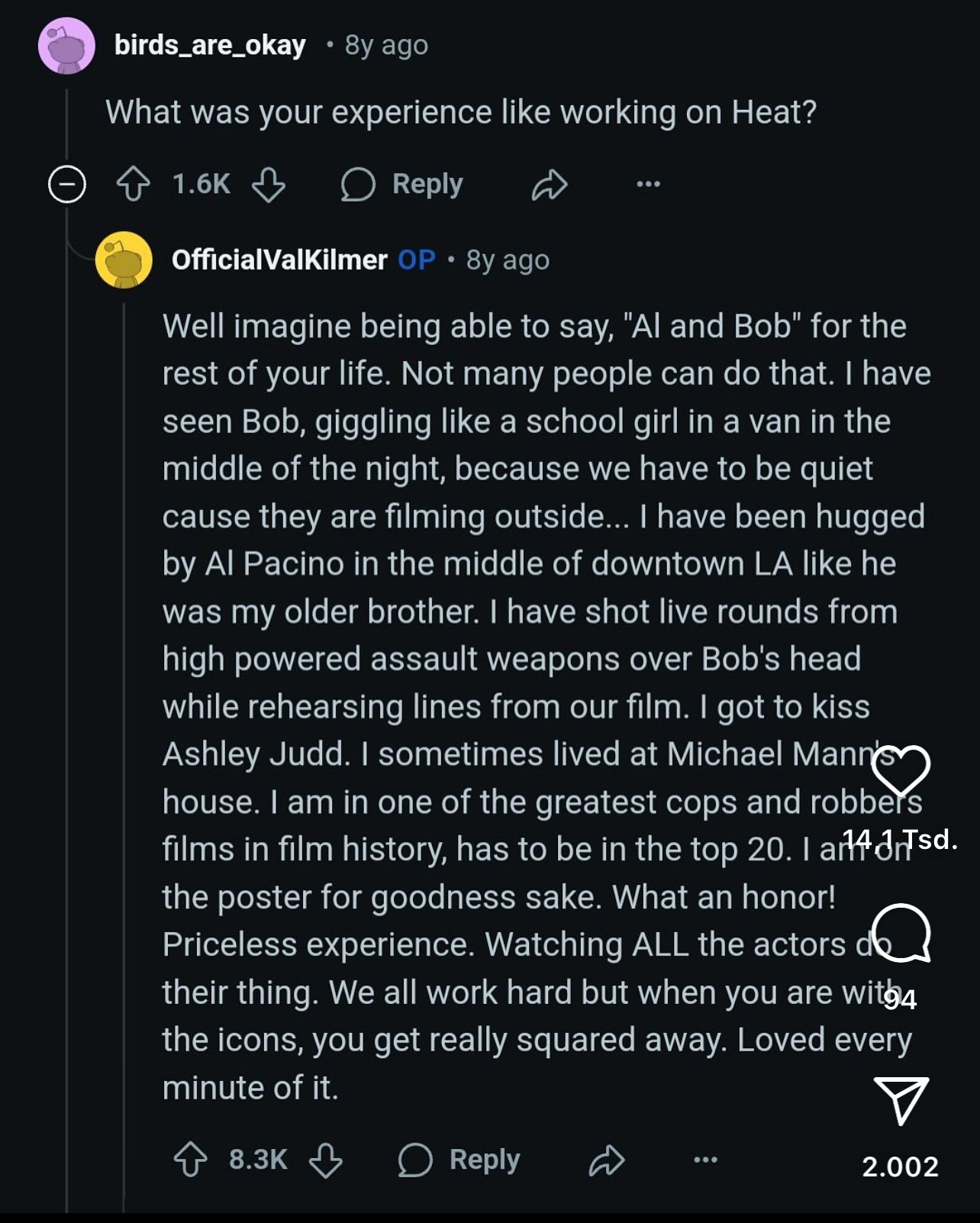Share the OfficialValKilmer reply

point(608,1160)
